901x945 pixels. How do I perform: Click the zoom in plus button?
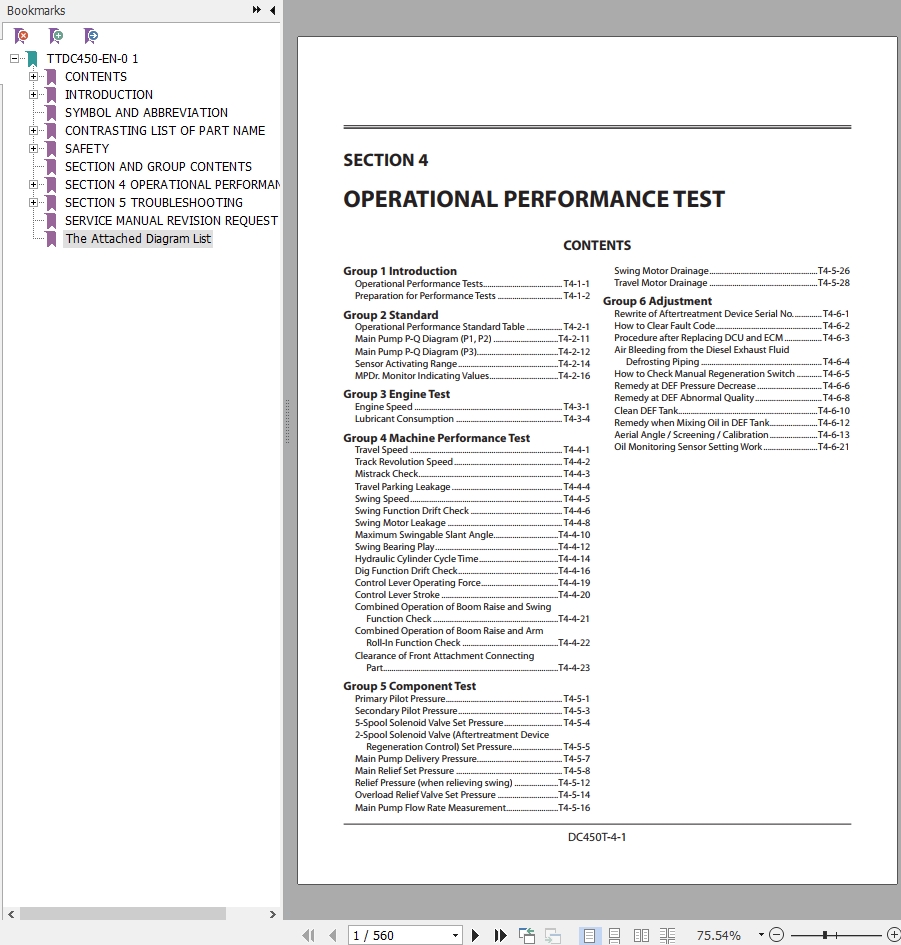(x=894, y=935)
